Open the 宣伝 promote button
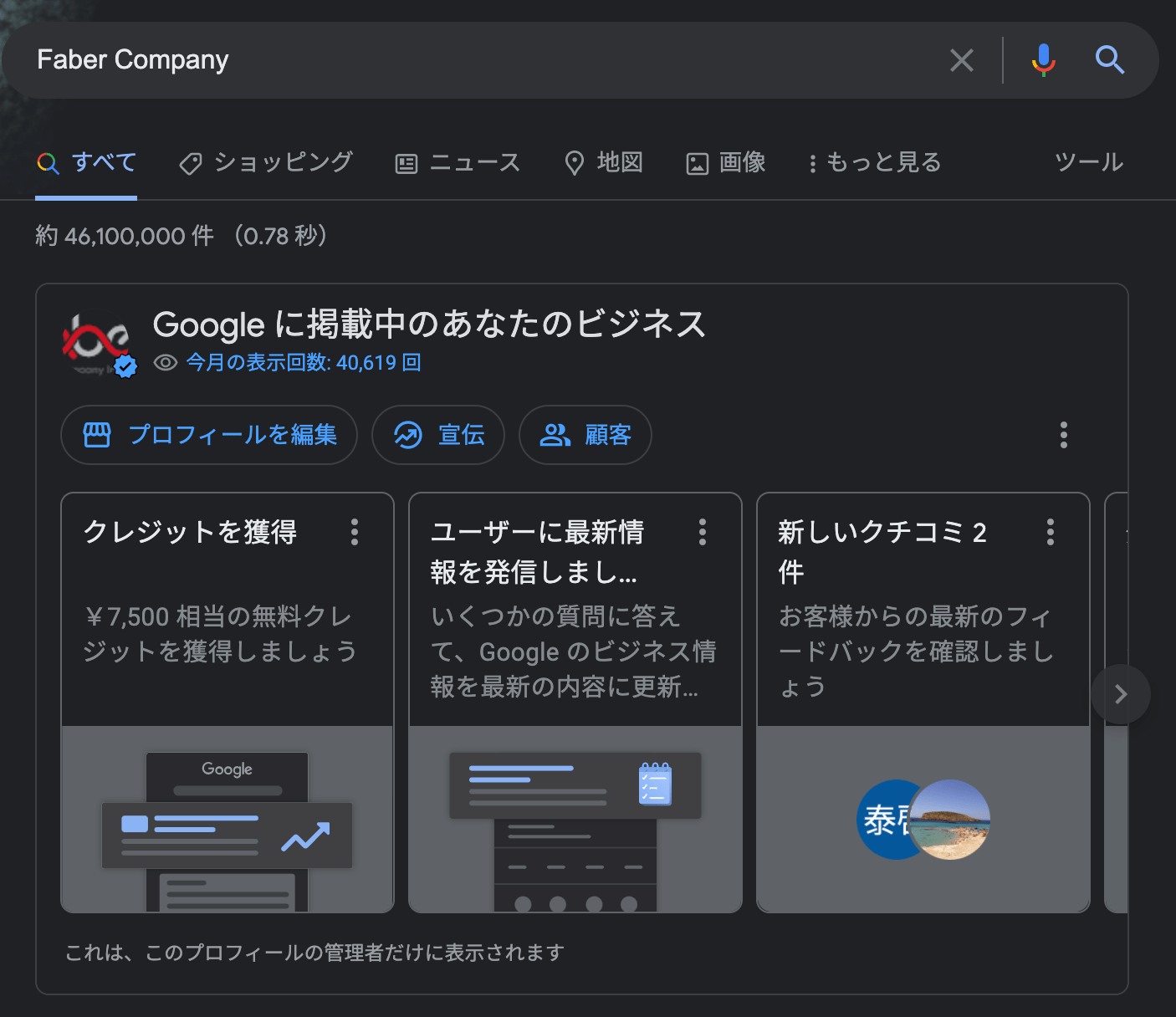This screenshot has height=1017, width=1176. 438,435
